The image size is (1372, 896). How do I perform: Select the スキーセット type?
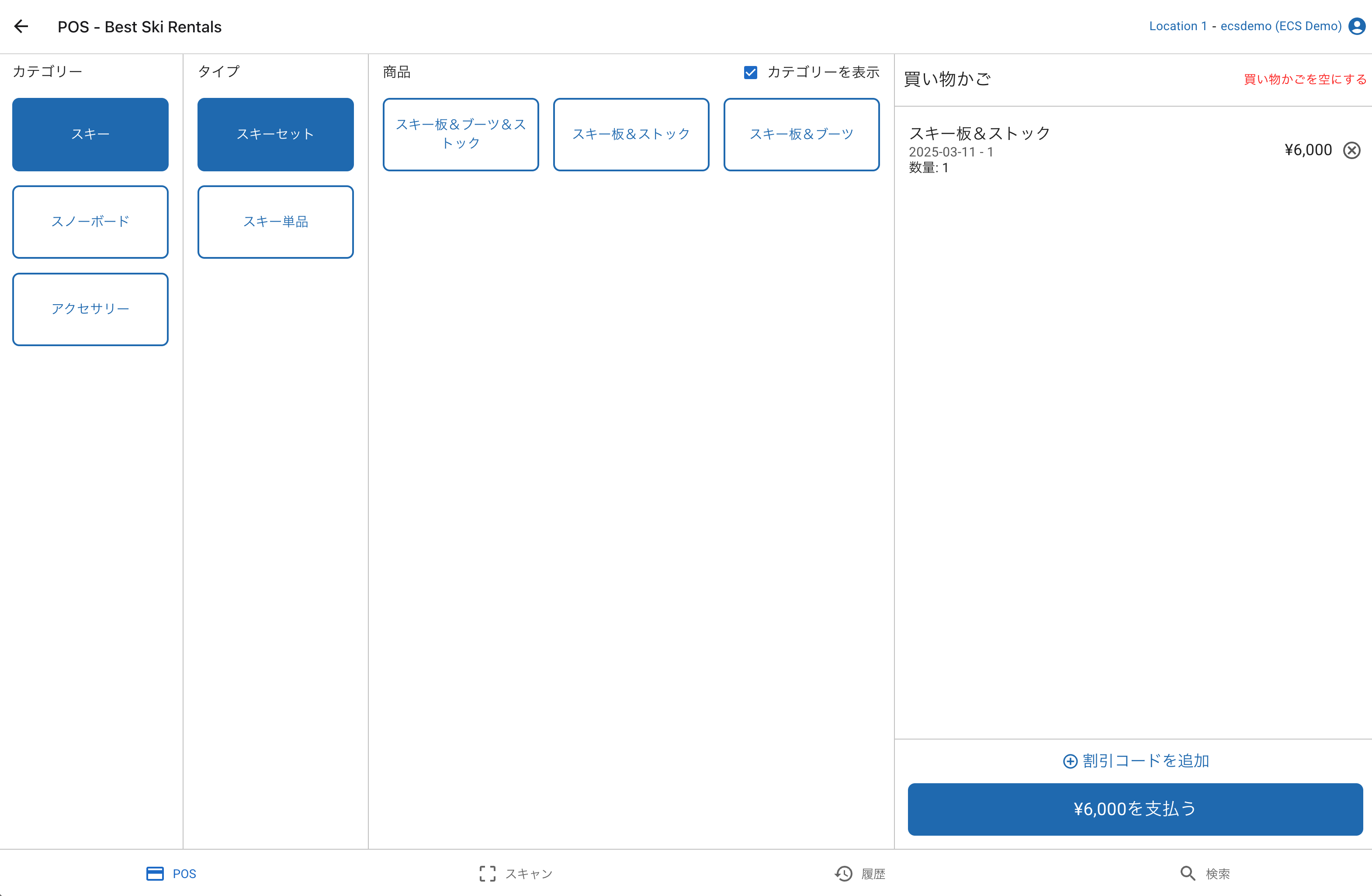click(276, 134)
